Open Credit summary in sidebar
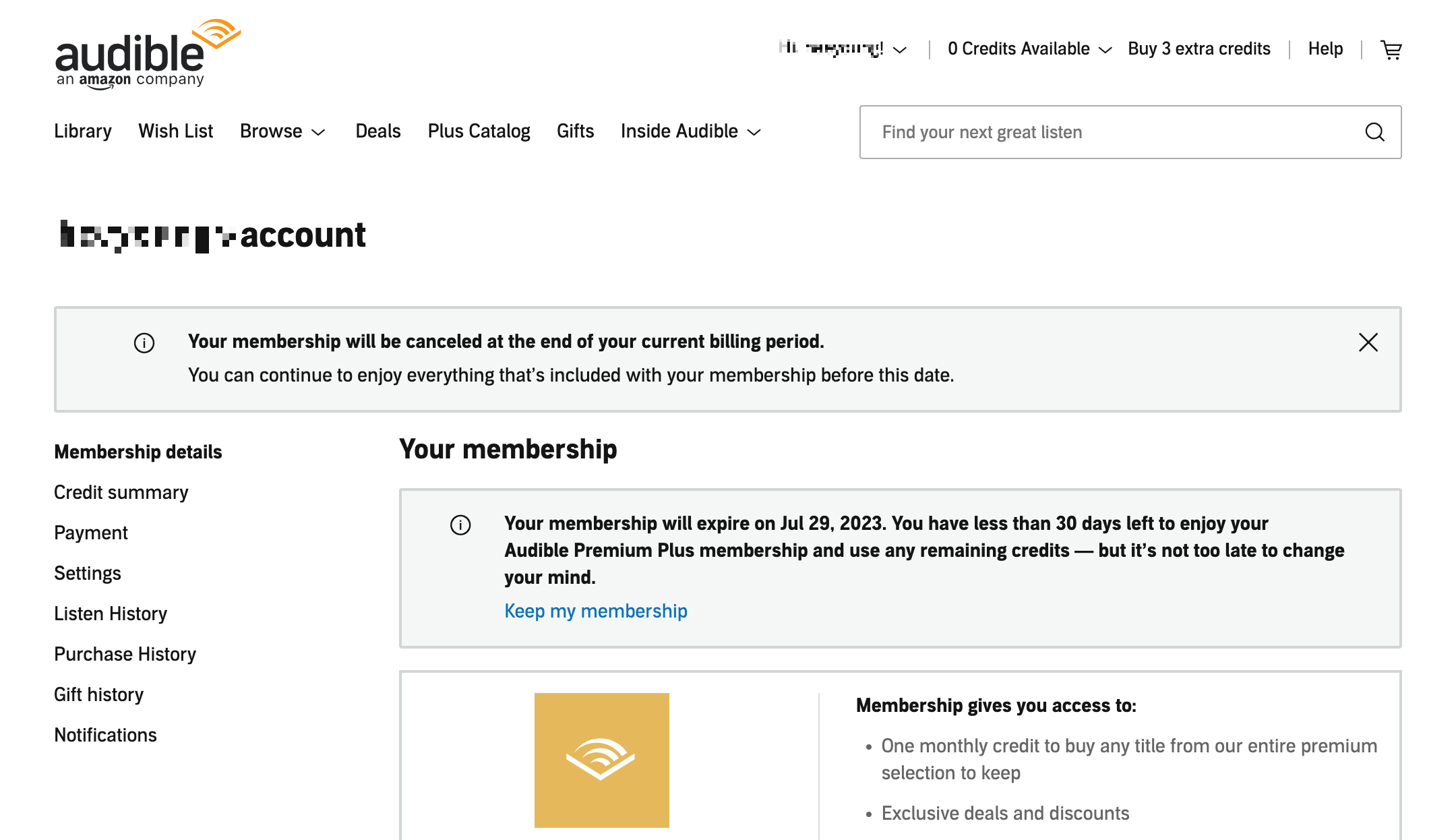1456x840 pixels. tap(121, 493)
